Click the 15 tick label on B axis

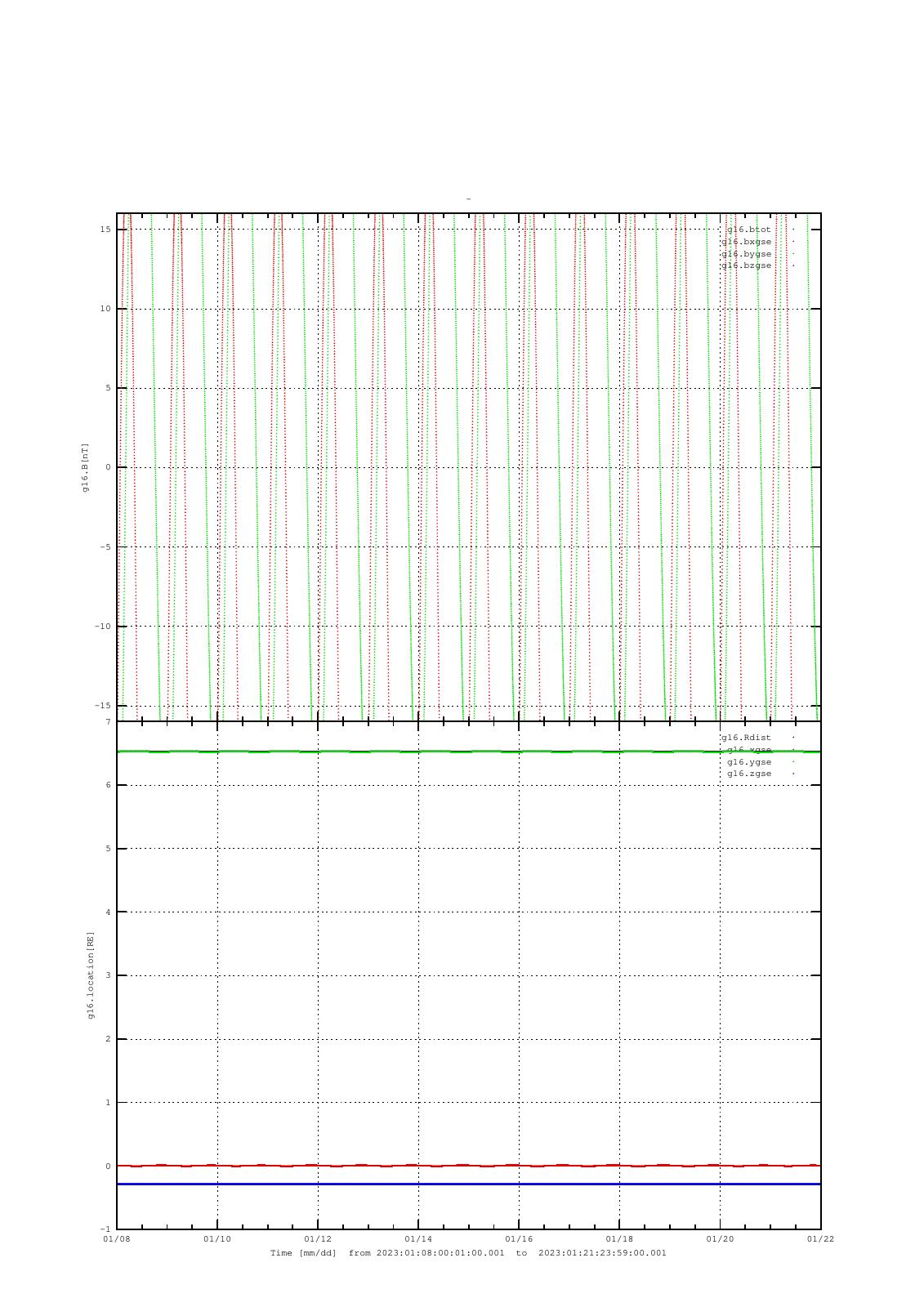pyautogui.click(x=105, y=230)
